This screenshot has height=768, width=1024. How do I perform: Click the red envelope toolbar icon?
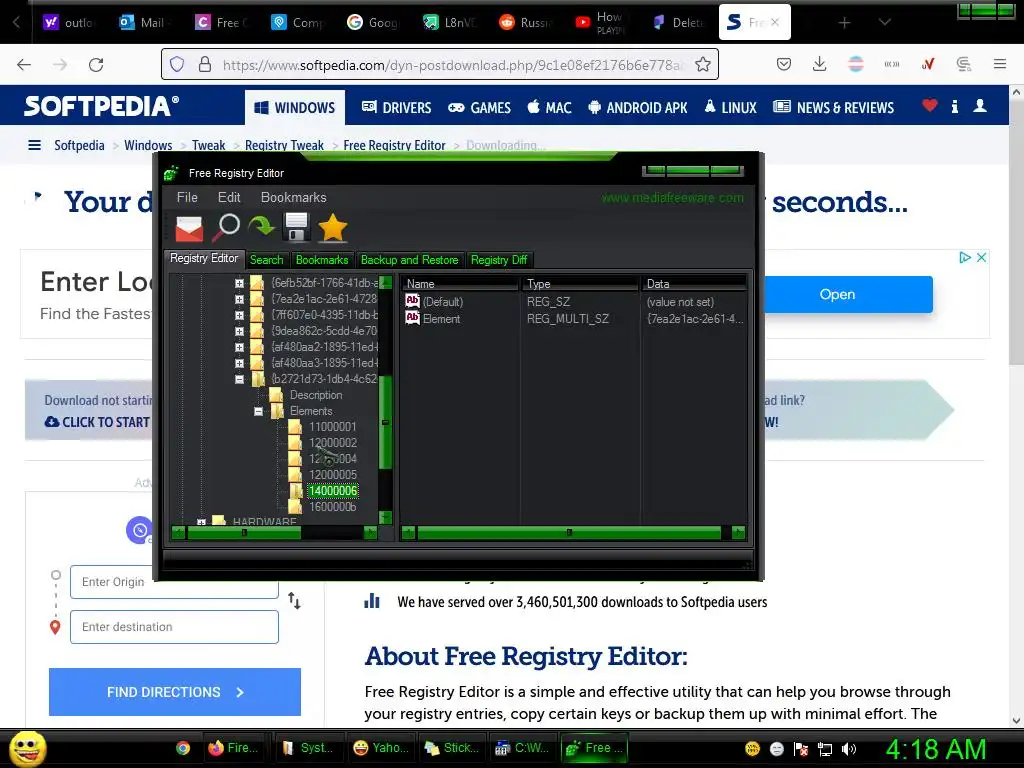[189, 229]
